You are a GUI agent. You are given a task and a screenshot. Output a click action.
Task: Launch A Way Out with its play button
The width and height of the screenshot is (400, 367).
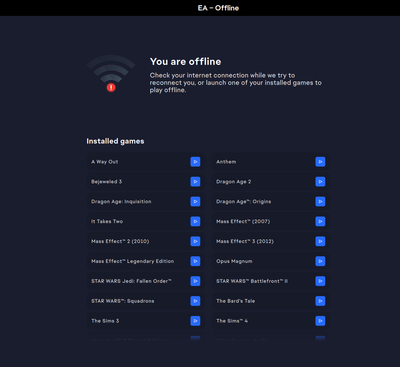(195, 162)
